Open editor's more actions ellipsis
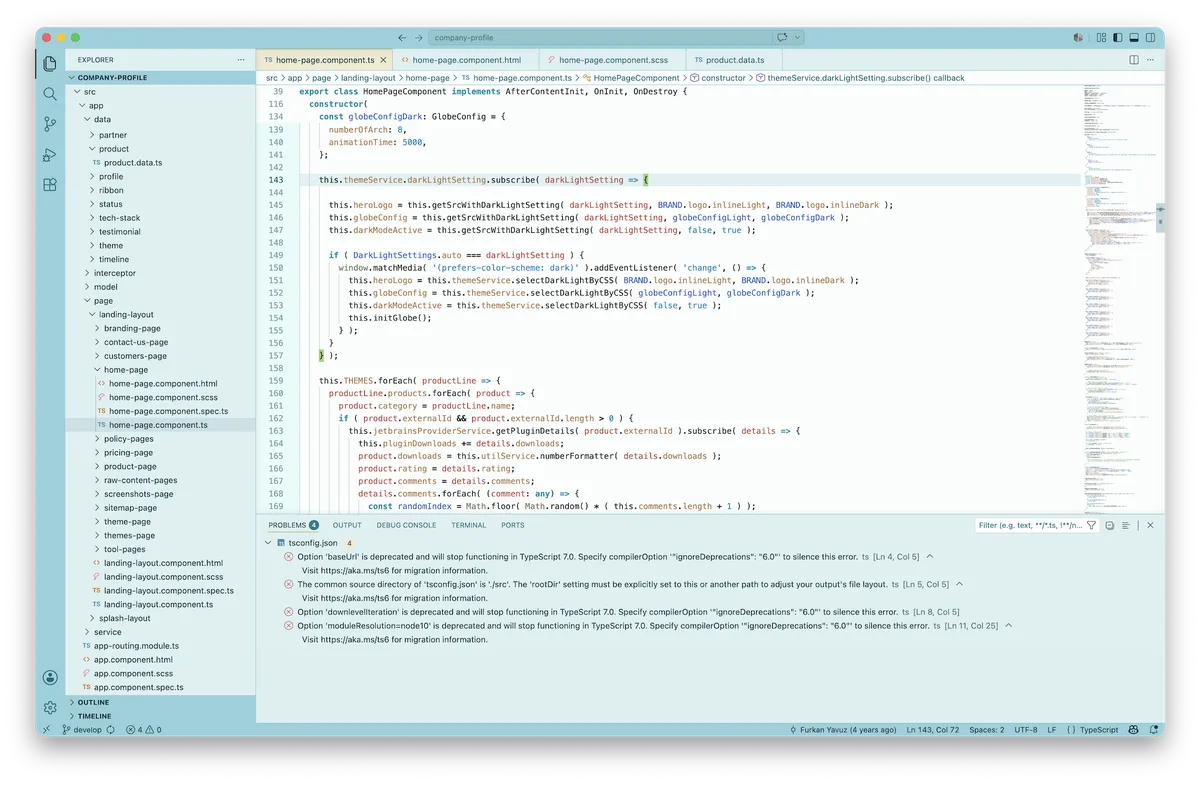Screen dimensions: 1200x787 click(1150, 60)
